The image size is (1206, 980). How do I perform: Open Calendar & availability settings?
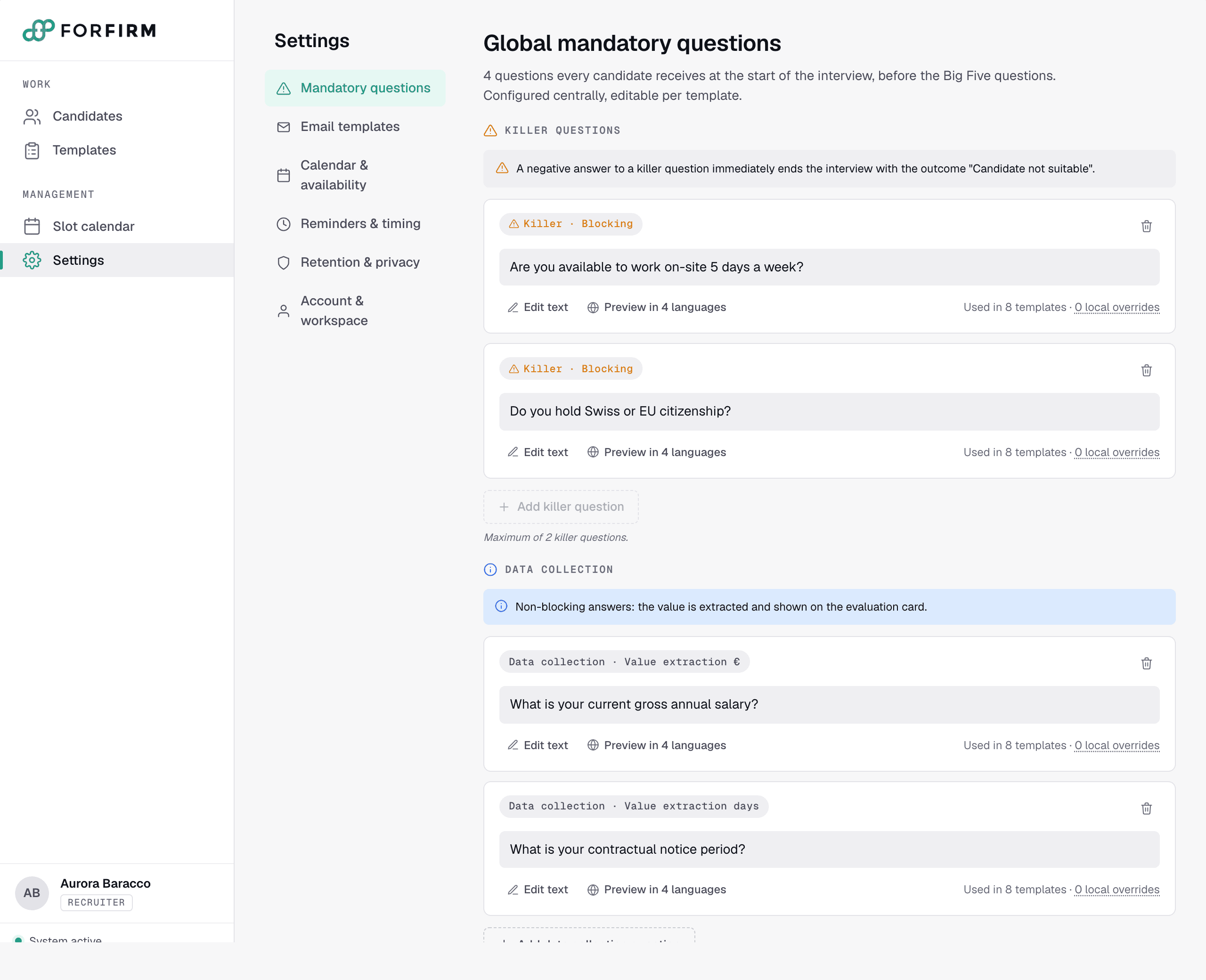point(355,175)
